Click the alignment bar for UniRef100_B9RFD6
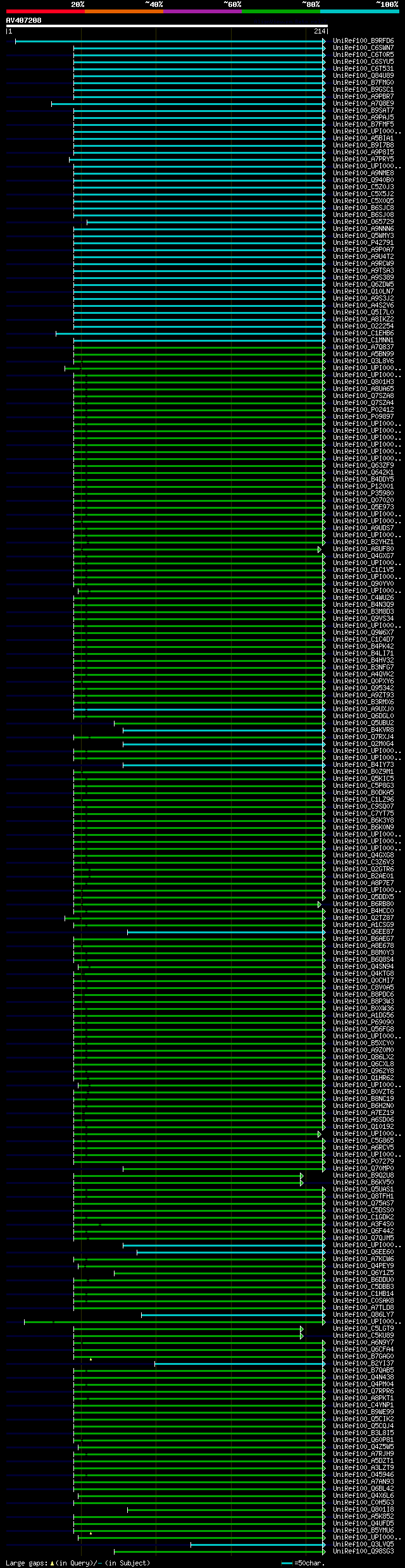The width and height of the screenshot is (405, 1568). point(170,41)
